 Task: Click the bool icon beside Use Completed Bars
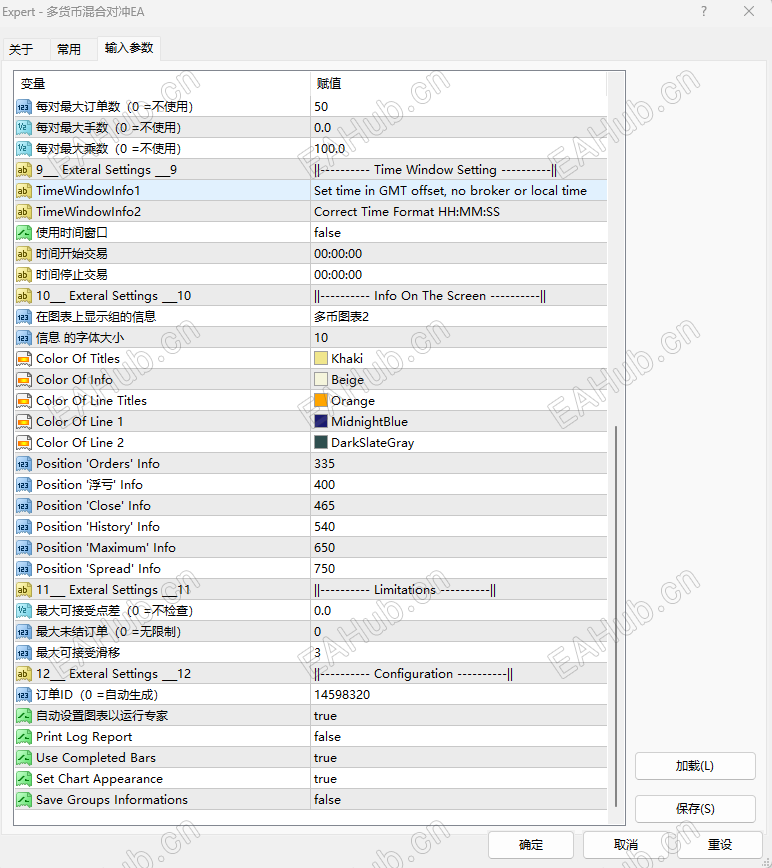click(x=23, y=758)
